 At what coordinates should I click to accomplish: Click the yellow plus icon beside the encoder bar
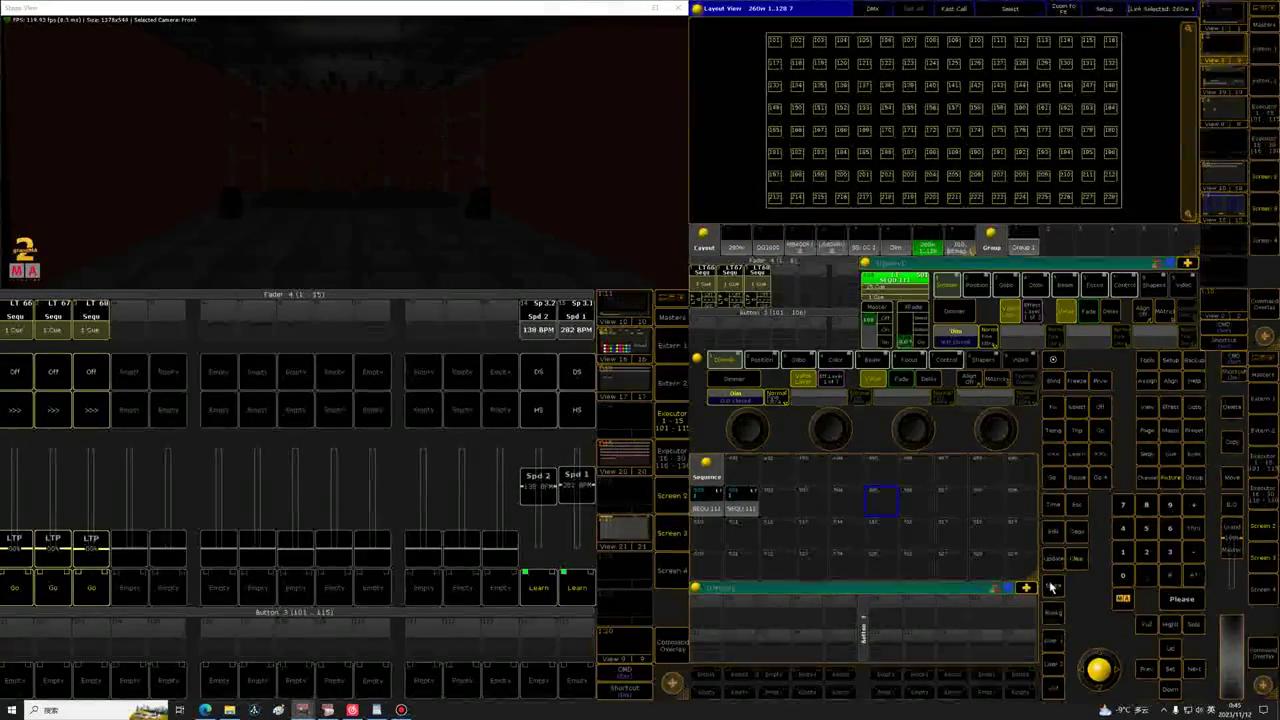1026,588
